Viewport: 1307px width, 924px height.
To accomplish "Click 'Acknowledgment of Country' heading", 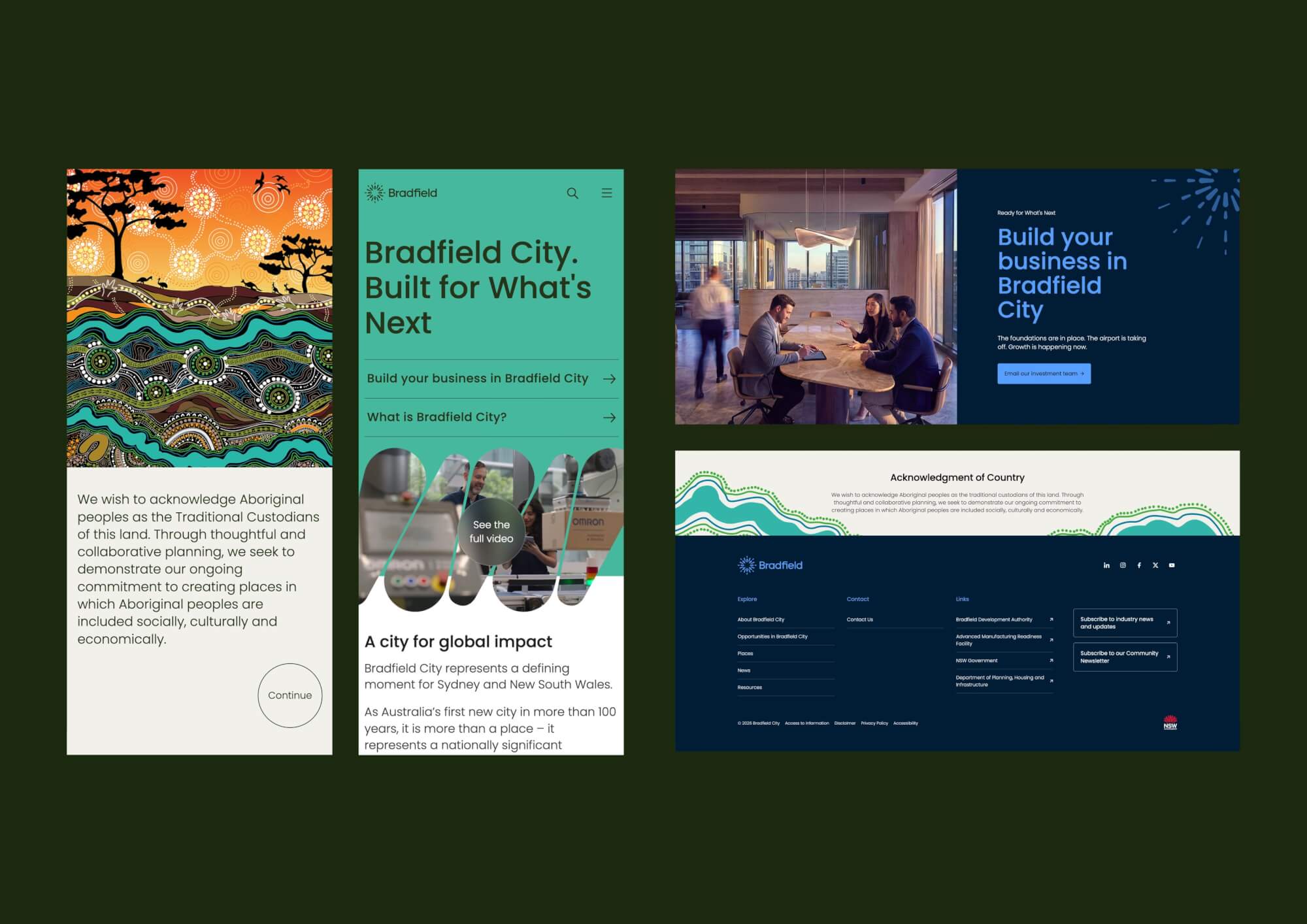I will [957, 478].
